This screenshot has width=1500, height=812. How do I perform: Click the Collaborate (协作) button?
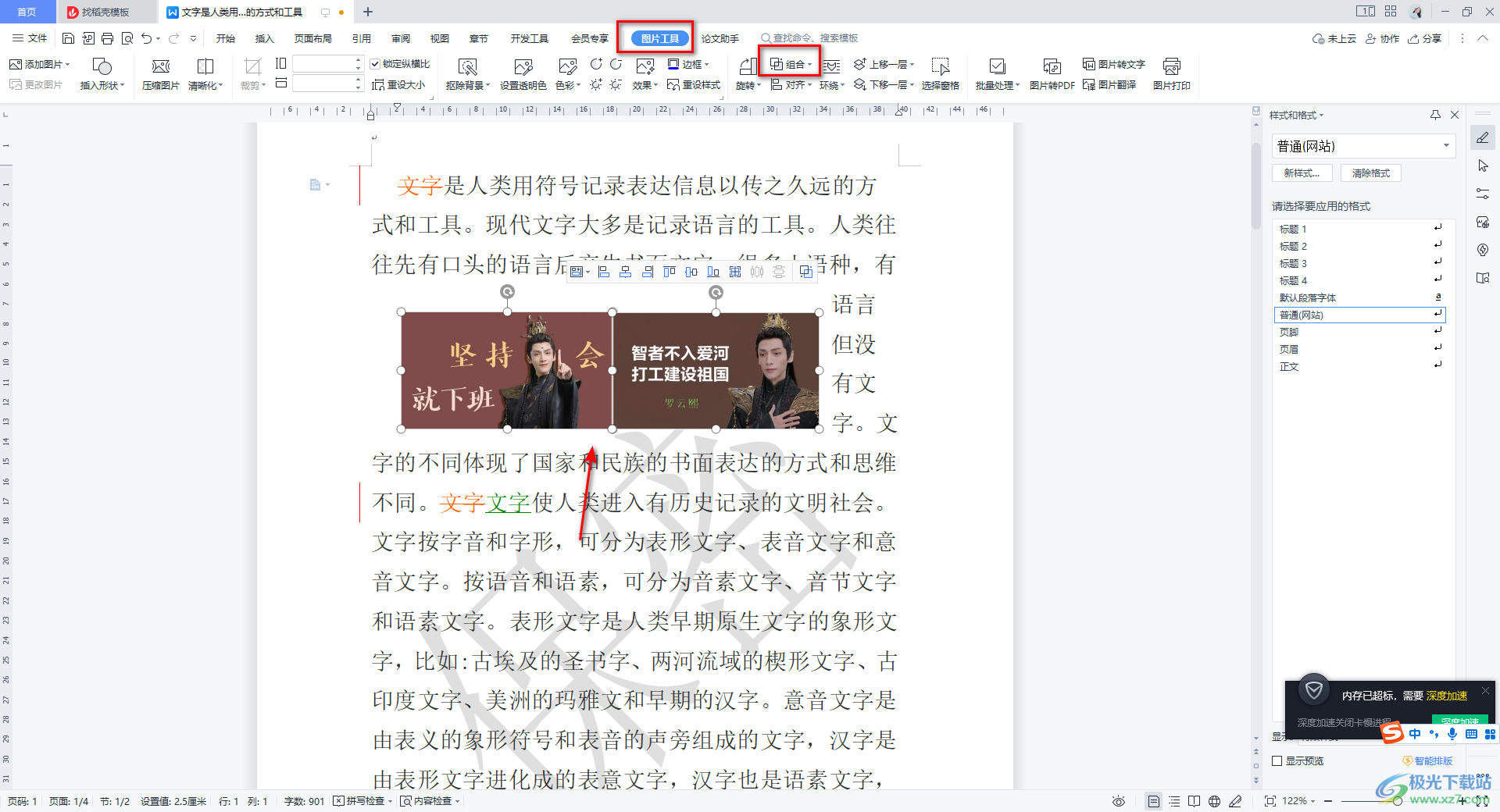click(1383, 38)
